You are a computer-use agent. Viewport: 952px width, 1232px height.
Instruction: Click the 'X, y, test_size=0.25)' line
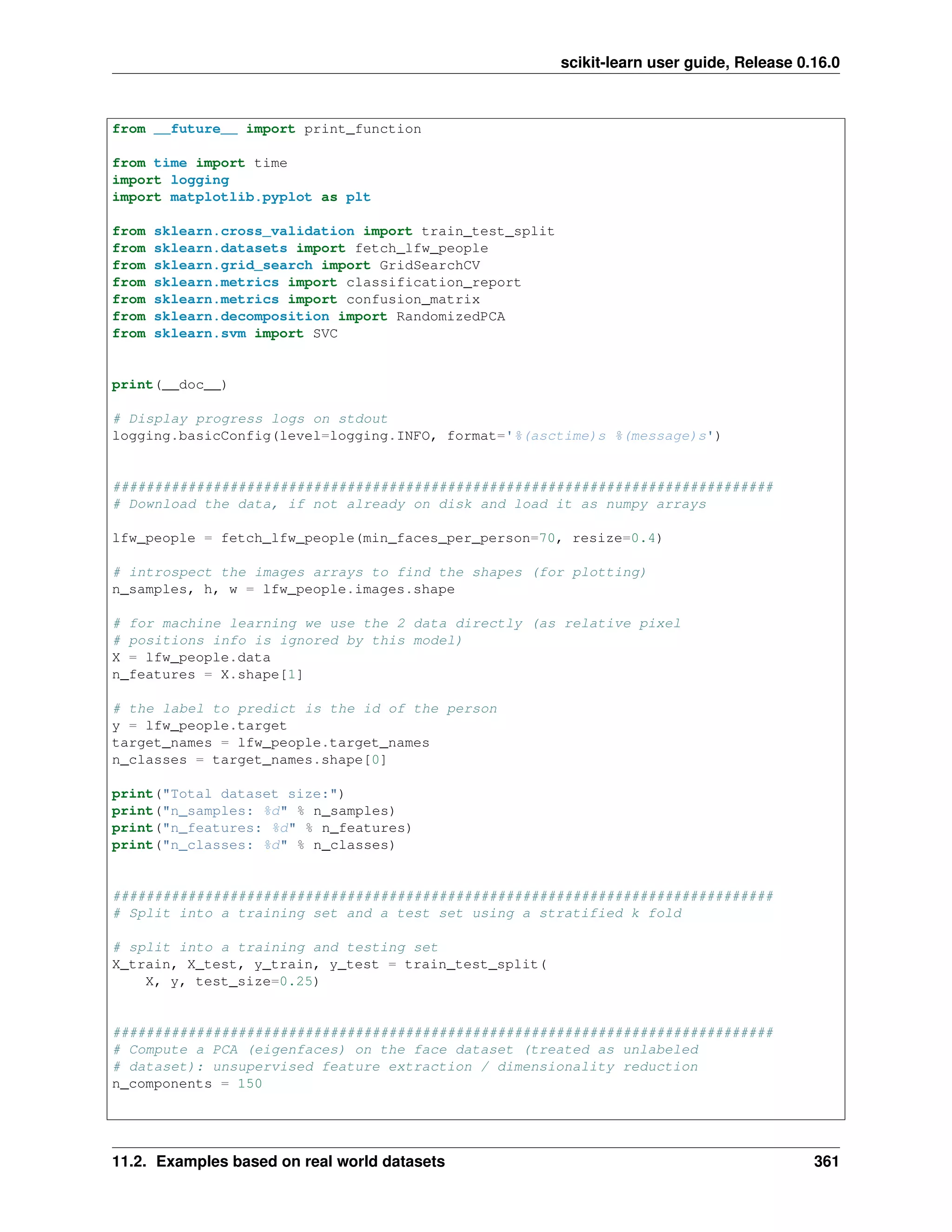[x=232, y=981]
